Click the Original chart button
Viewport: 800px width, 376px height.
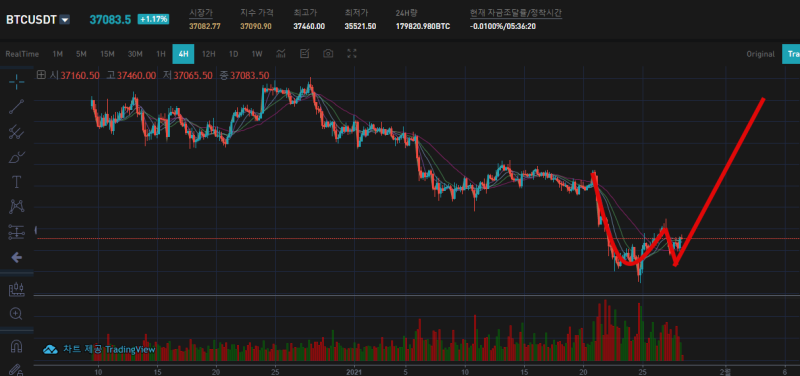pos(761,54)
